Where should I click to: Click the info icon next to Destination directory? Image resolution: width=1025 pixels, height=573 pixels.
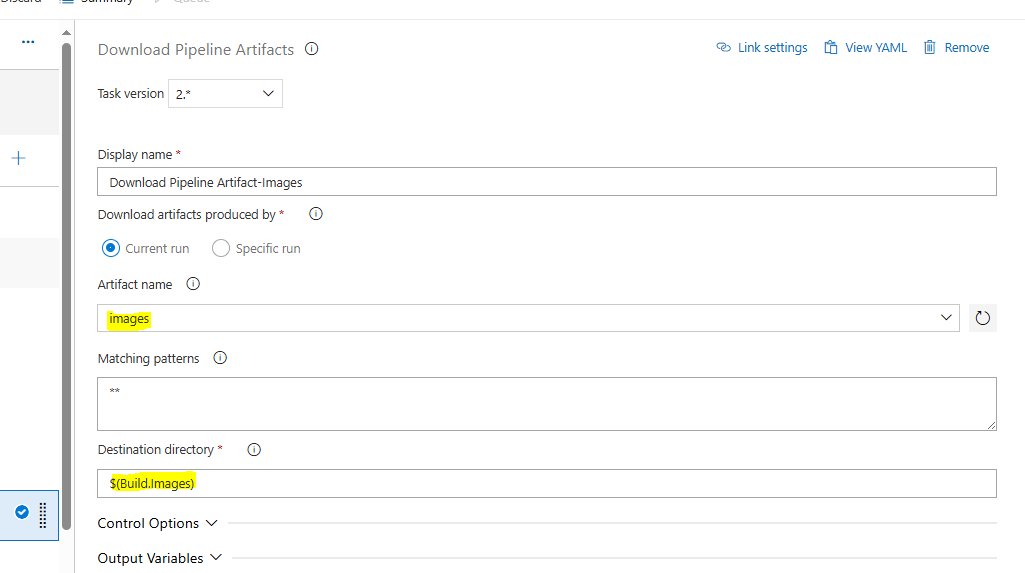tap(254, 450)
